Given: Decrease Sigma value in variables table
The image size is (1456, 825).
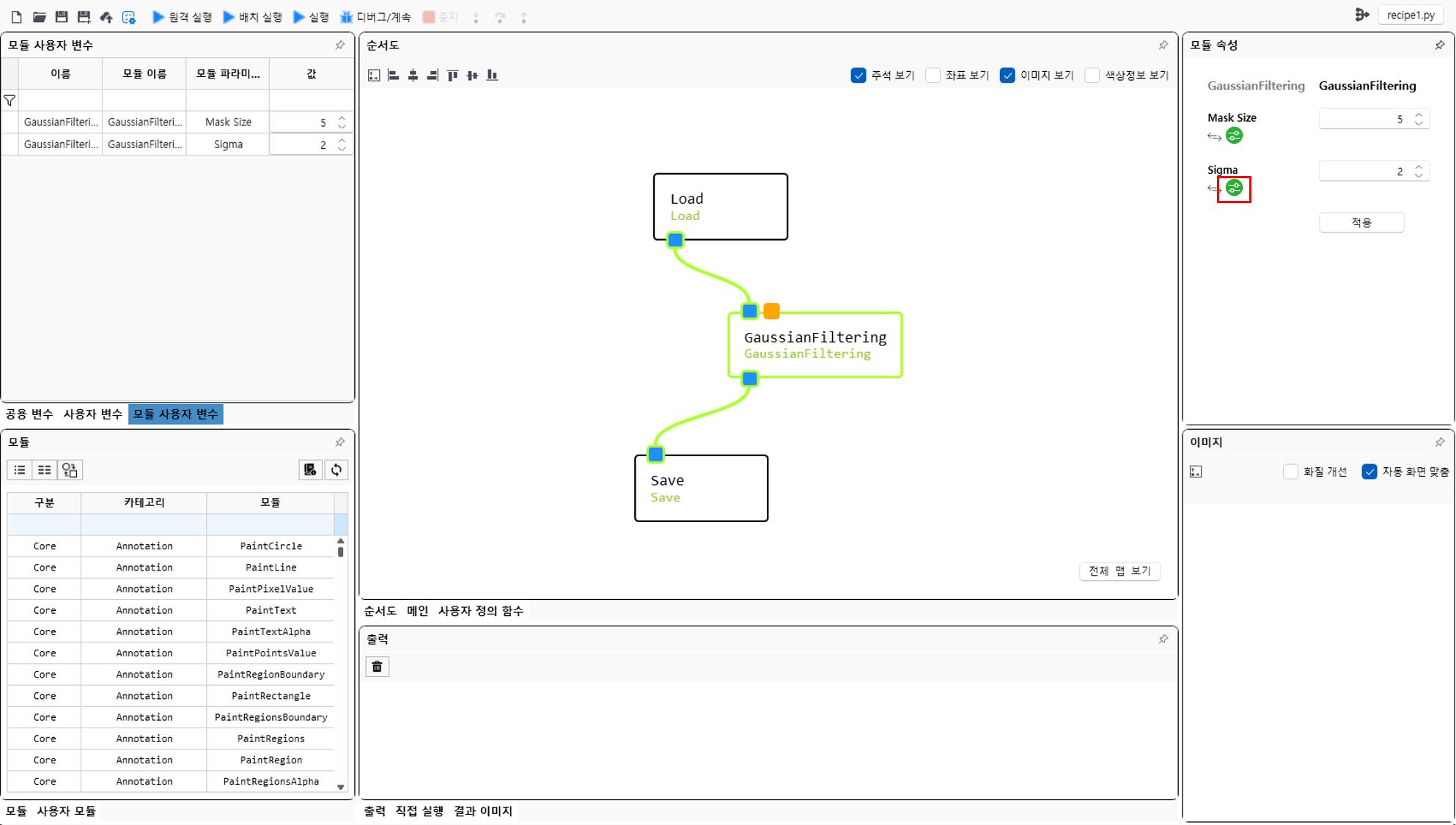Looking at the screenshot, I should pyautogui.click(x=342, y=148).
